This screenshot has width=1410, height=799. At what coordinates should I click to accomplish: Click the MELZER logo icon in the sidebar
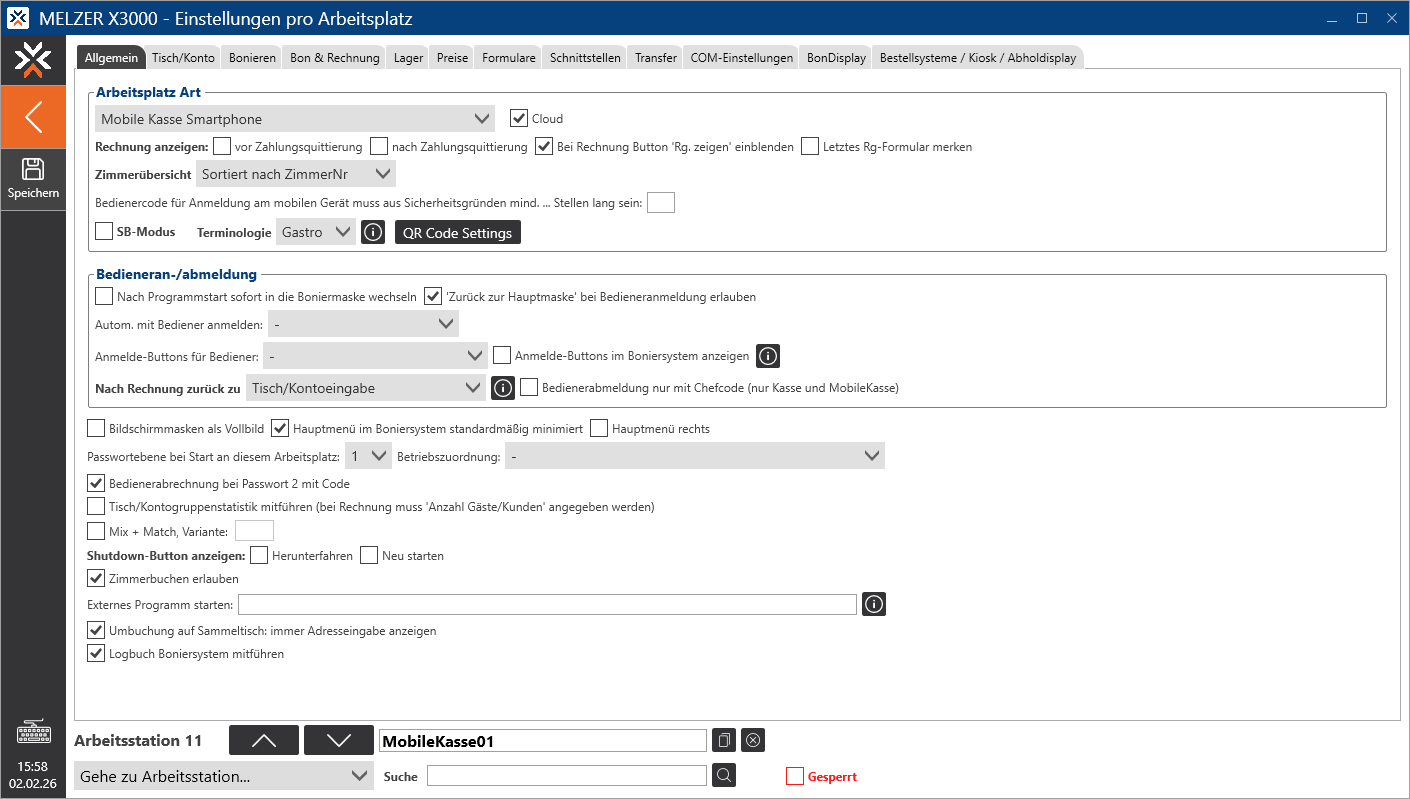coord(33,60)
